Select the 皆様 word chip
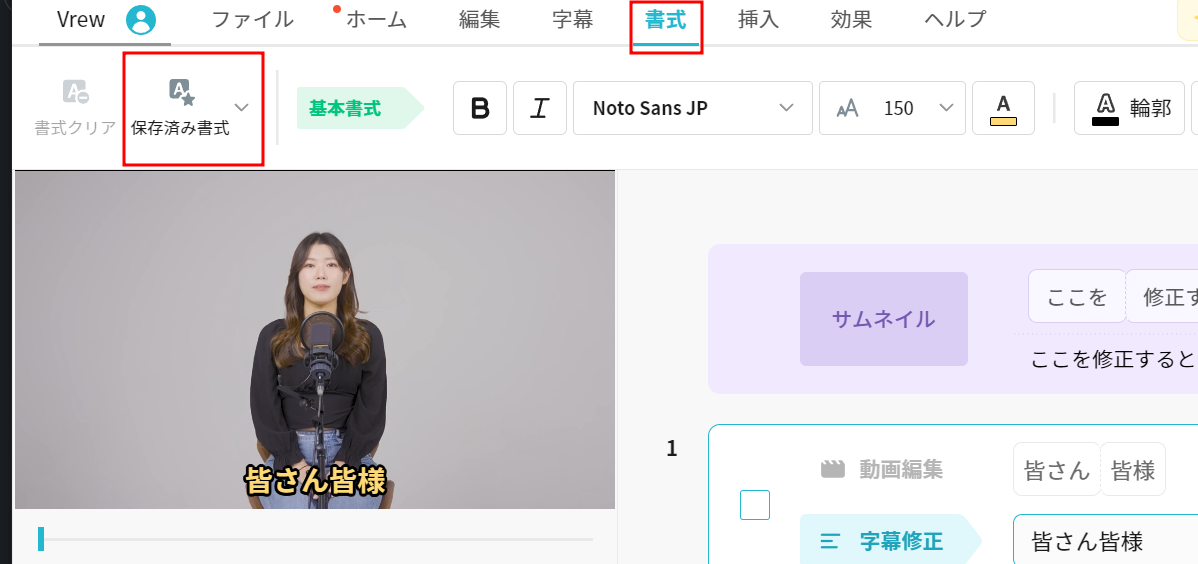Screen dimensions: 1198x564 pyautogui.click(x=1133, y=469)
